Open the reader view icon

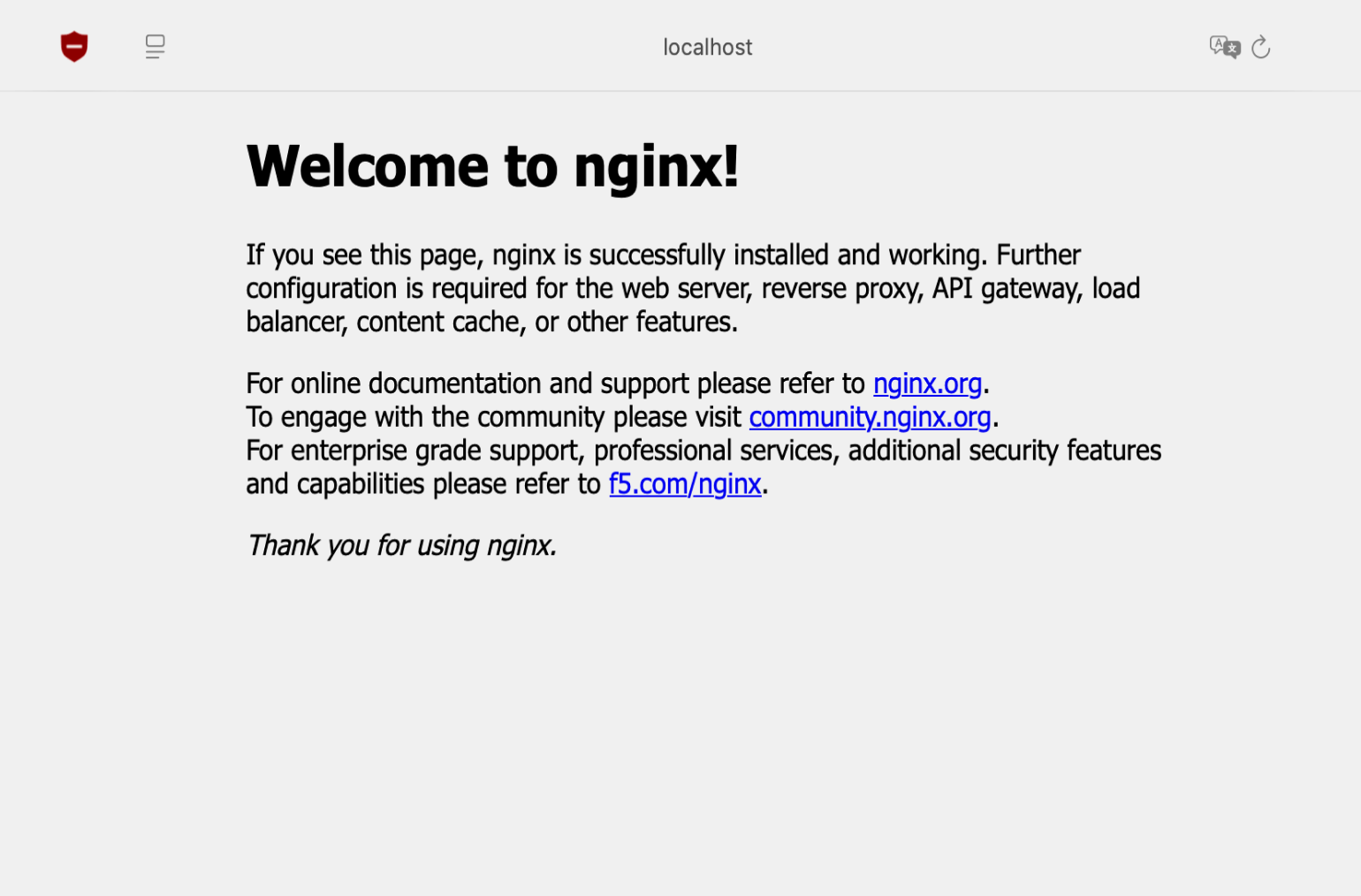click(155, 47)
